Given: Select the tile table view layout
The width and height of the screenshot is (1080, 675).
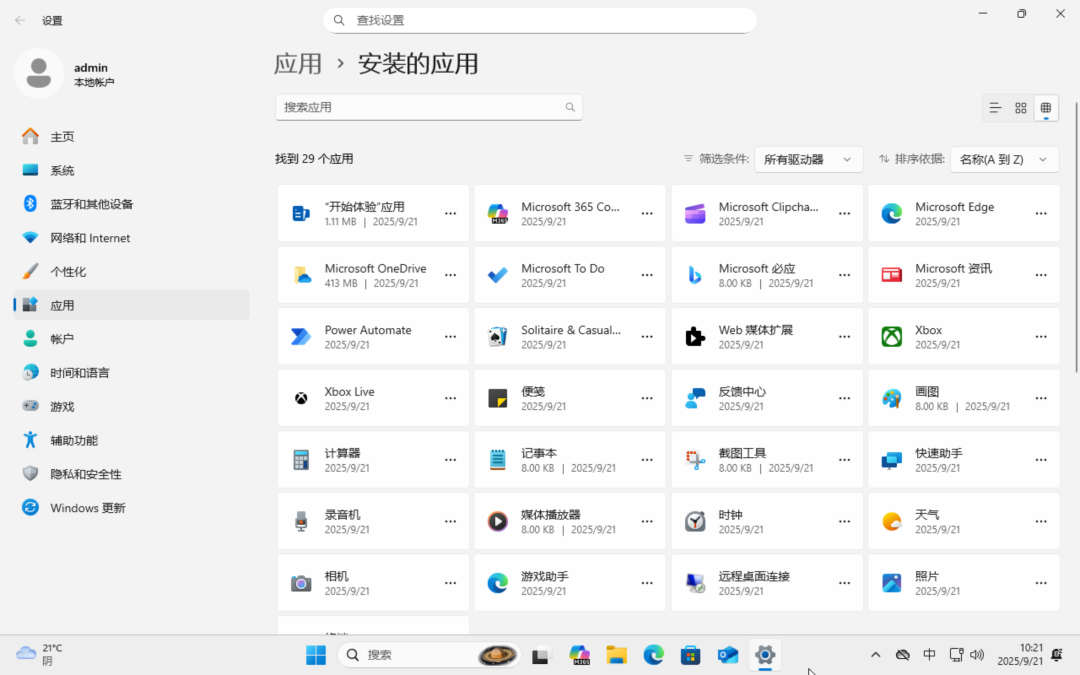Looking at the screenshot, I should point(1046,108).
